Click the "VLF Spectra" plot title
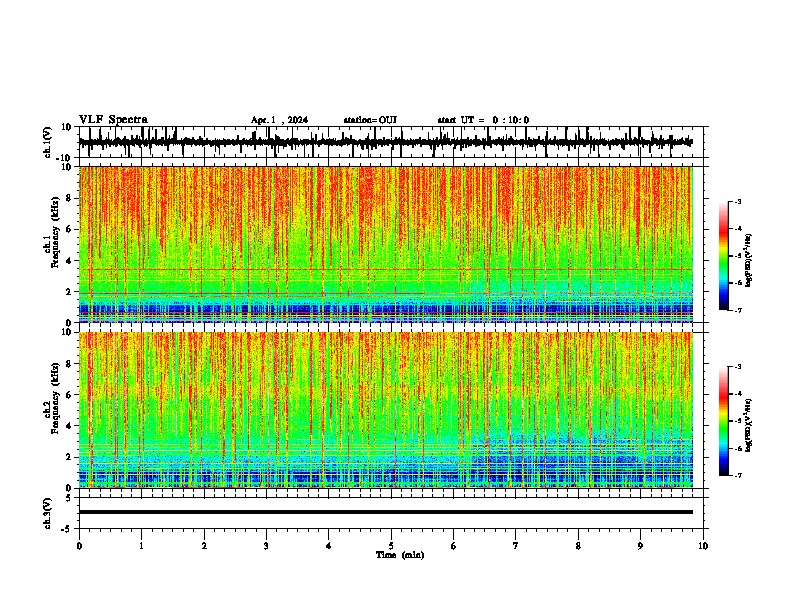This screenshot has height=612, width=792. click(x=113, y=120)
